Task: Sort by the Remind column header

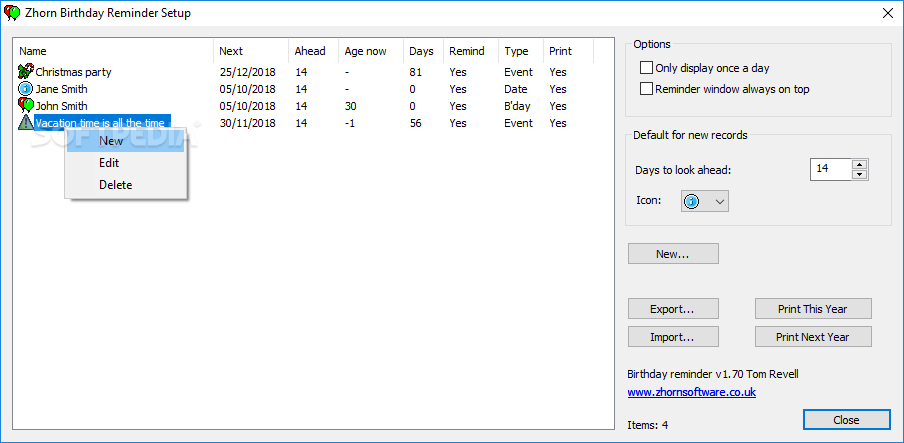Action: click(470, 51)
